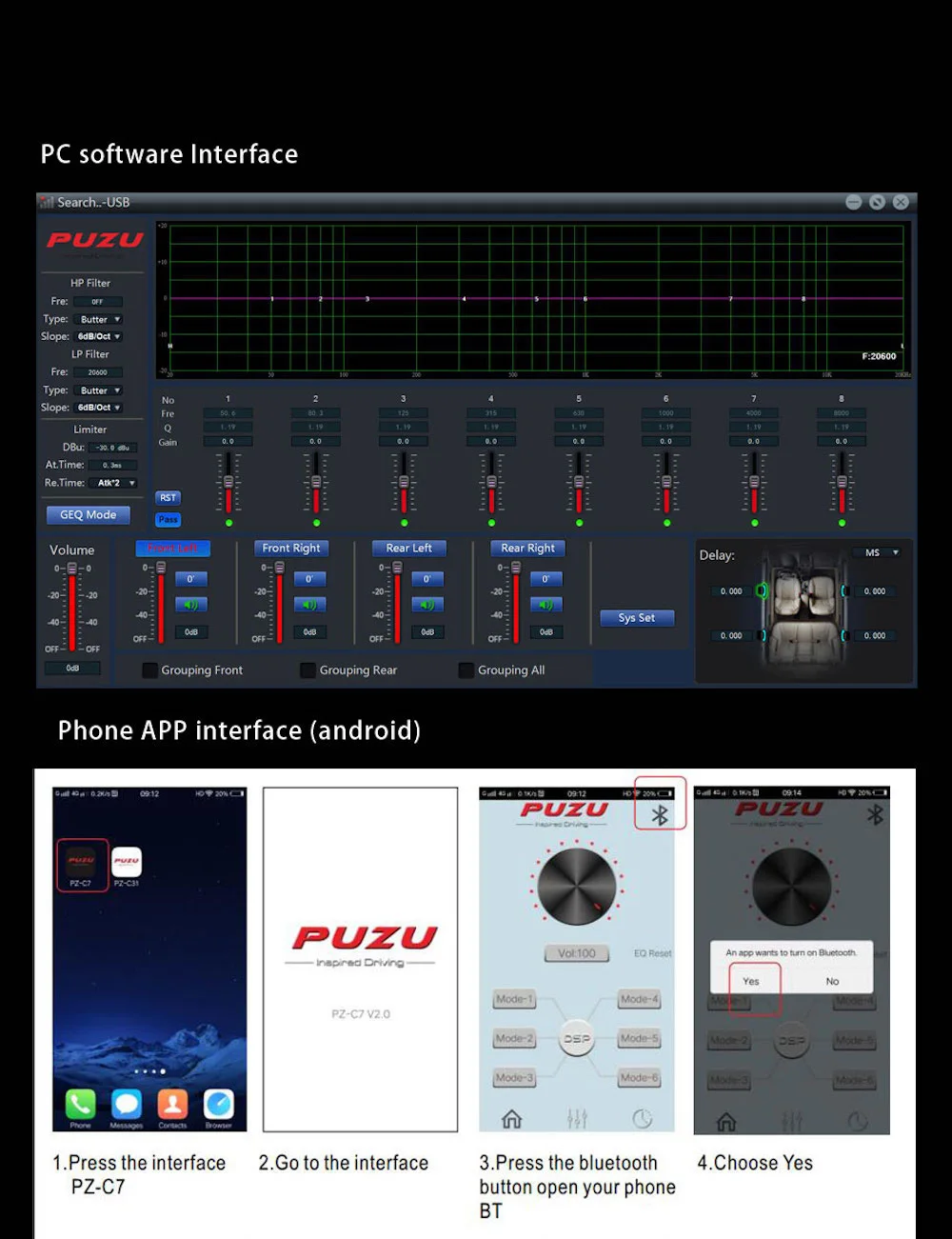Open the LP Filter Type dropdown
Image resolution: width=952 pixels, height=1239 pixels.
point(98,390)
